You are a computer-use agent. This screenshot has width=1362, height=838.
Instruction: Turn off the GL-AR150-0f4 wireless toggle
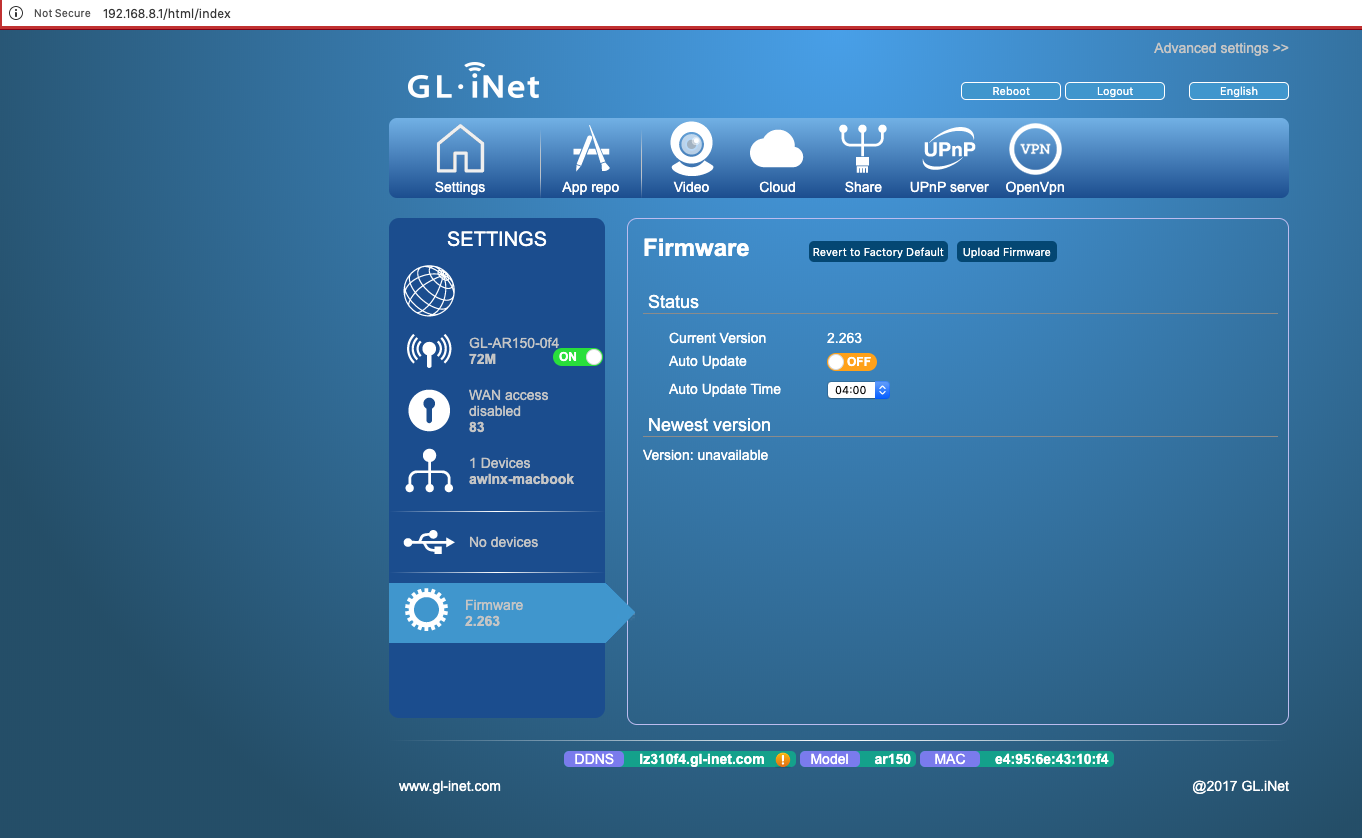[578, 357]
